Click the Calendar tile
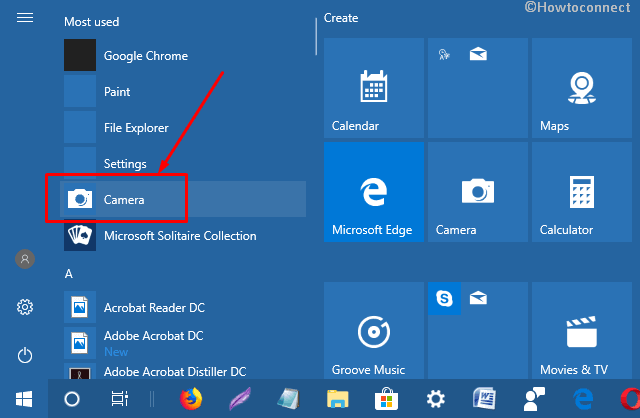The image size is (640, 418). tap(372, 88)
